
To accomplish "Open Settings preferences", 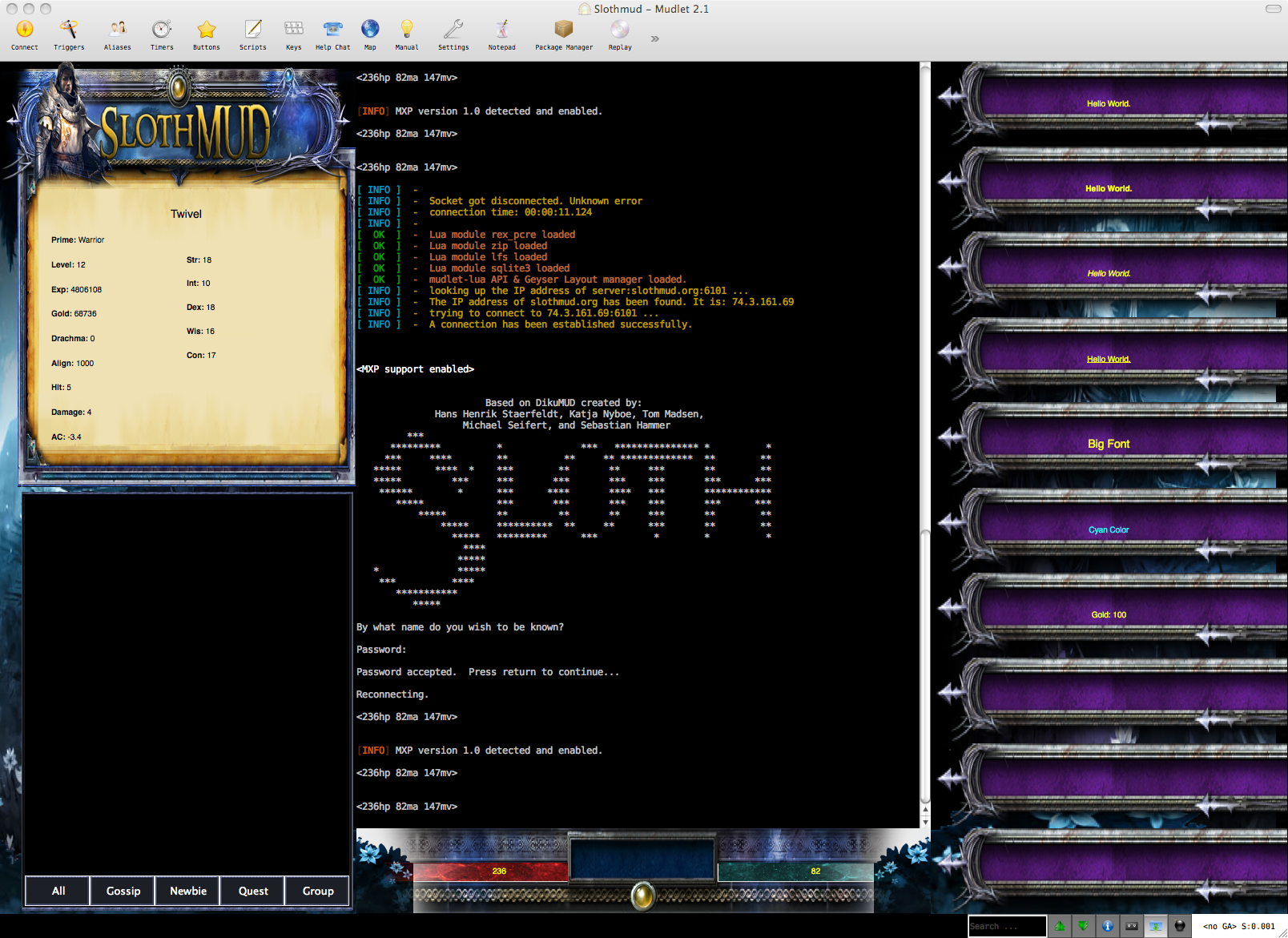I will pos(453,35).
